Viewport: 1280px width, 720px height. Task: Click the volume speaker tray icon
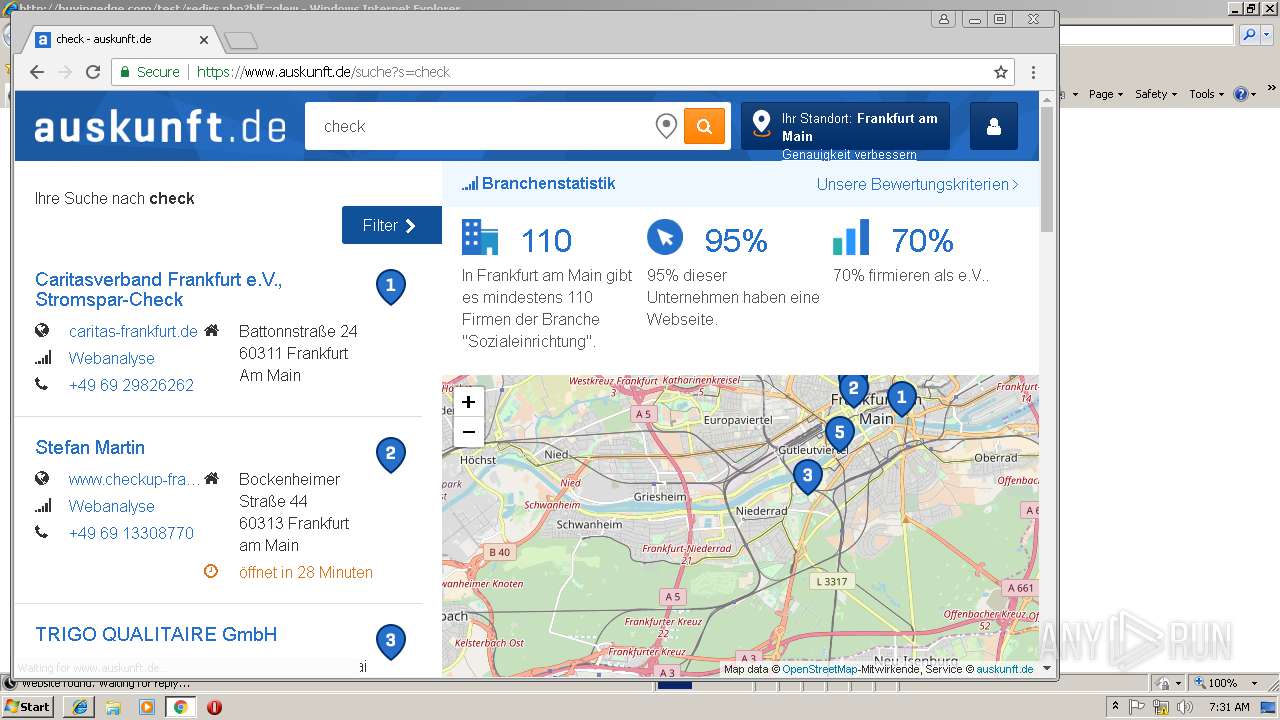(1183, 706)
